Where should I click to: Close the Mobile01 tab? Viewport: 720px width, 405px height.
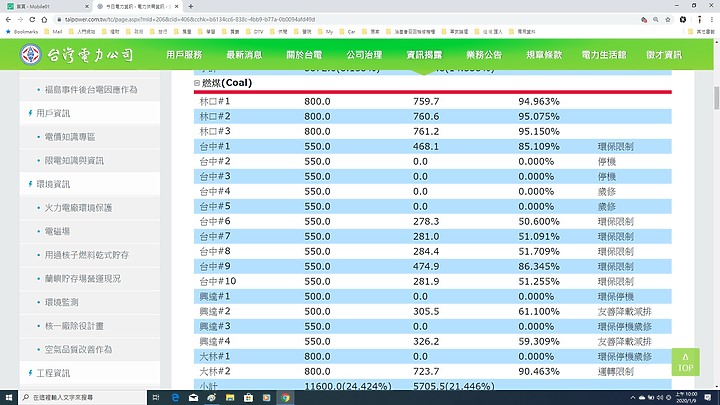[87, 6]
